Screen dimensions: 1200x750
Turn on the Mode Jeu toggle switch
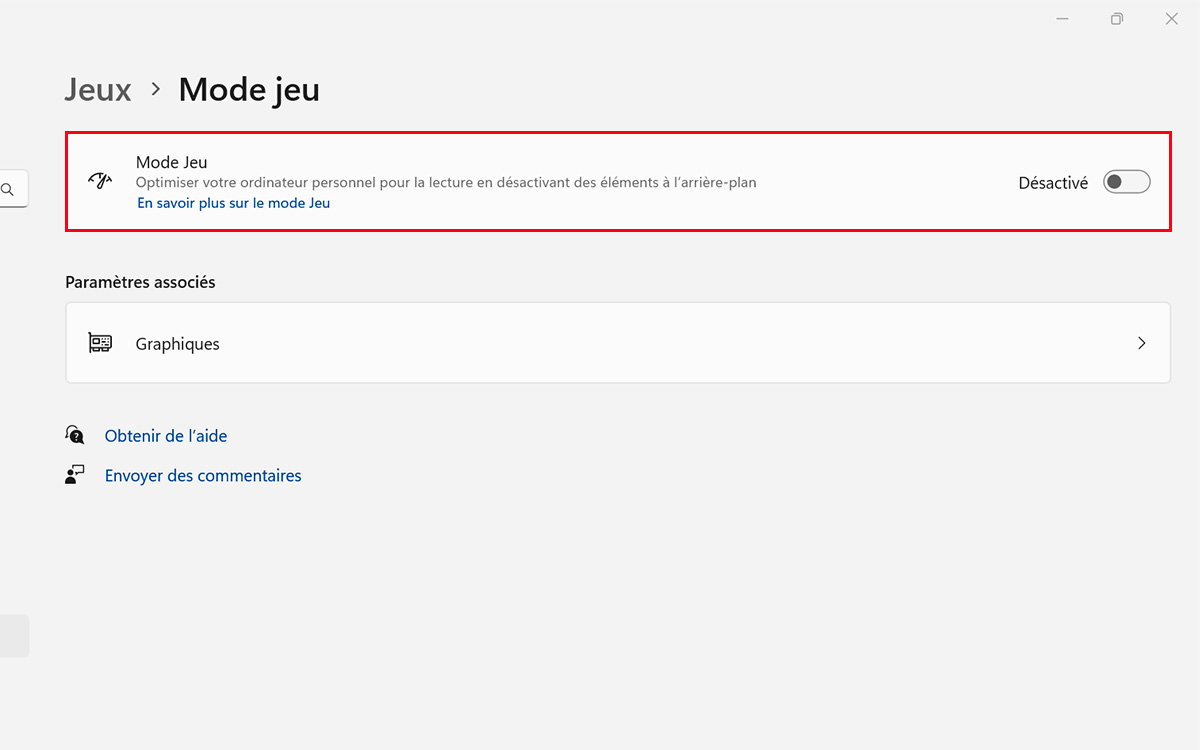point(1127,182)
